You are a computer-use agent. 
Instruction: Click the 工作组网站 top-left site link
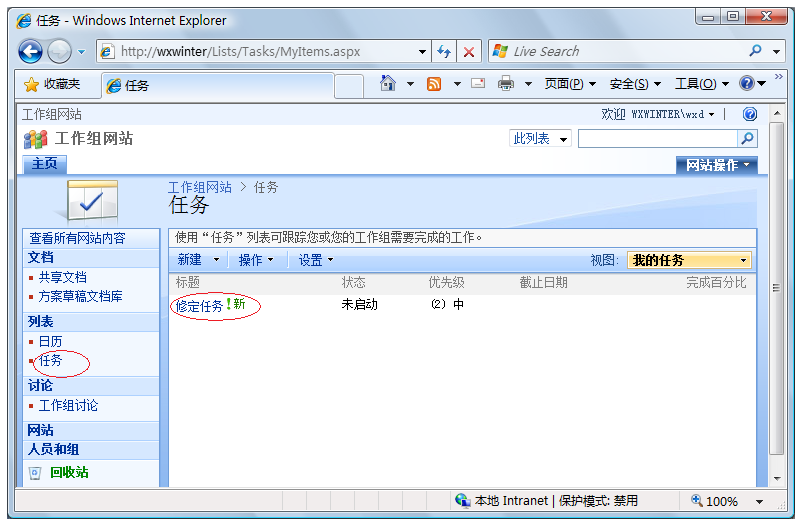[x=51, y=114]
